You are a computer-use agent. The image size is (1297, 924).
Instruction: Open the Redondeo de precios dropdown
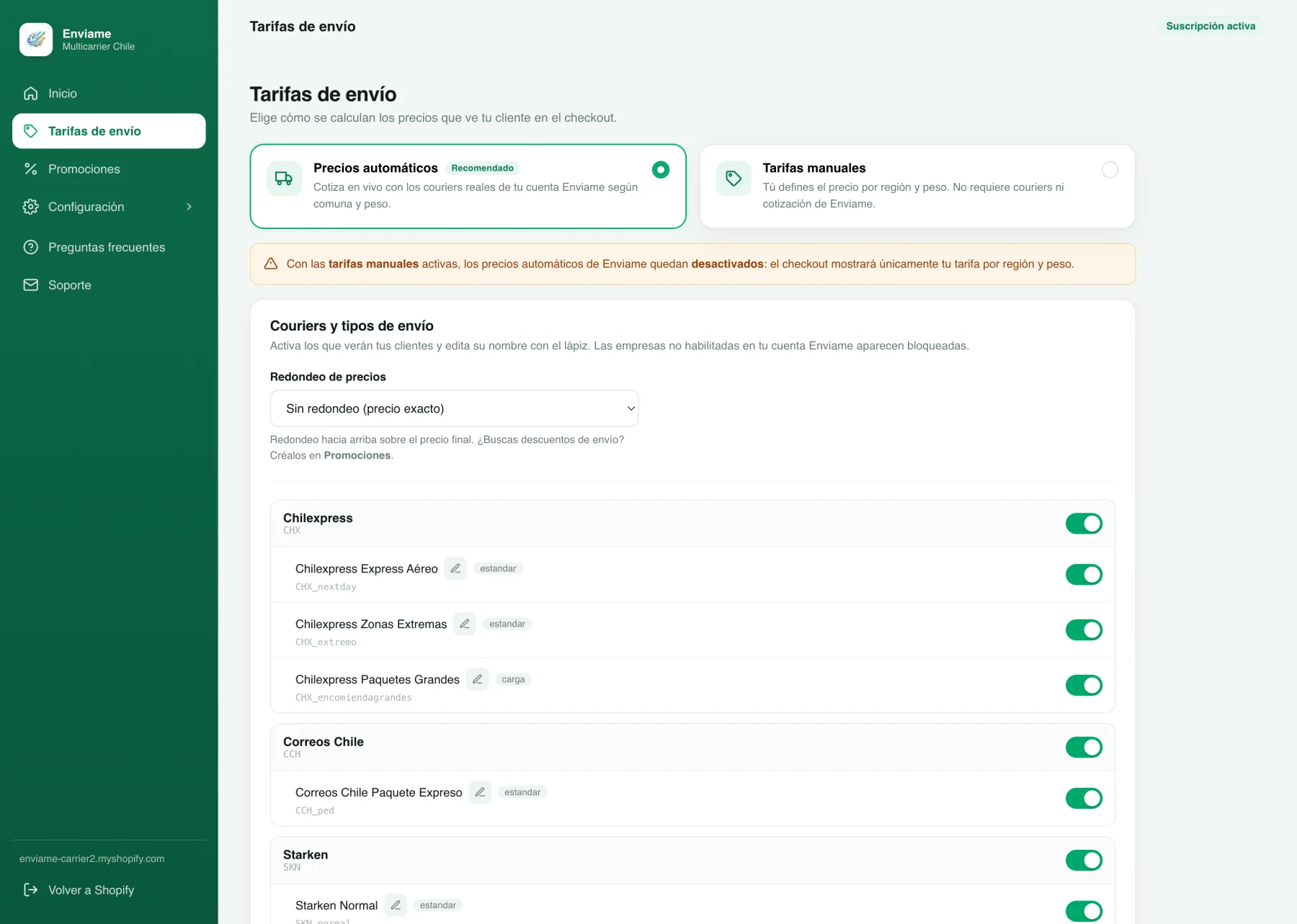454,408
